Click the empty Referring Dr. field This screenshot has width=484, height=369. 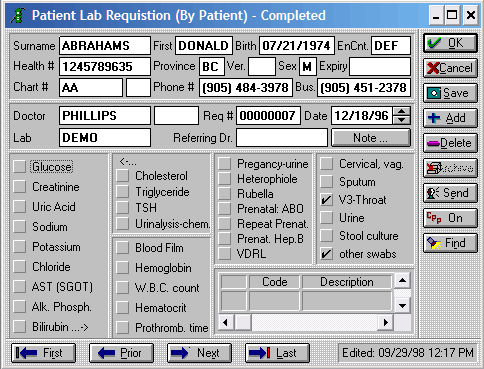pyautogui.click(x=282, y=138)
